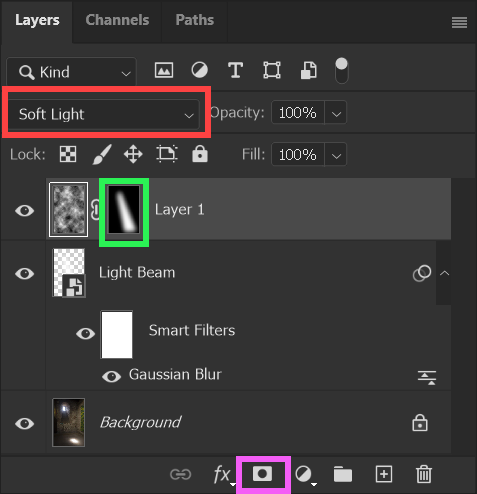Lock transparent pixels checkerboard icon

(x=68, y=154)
